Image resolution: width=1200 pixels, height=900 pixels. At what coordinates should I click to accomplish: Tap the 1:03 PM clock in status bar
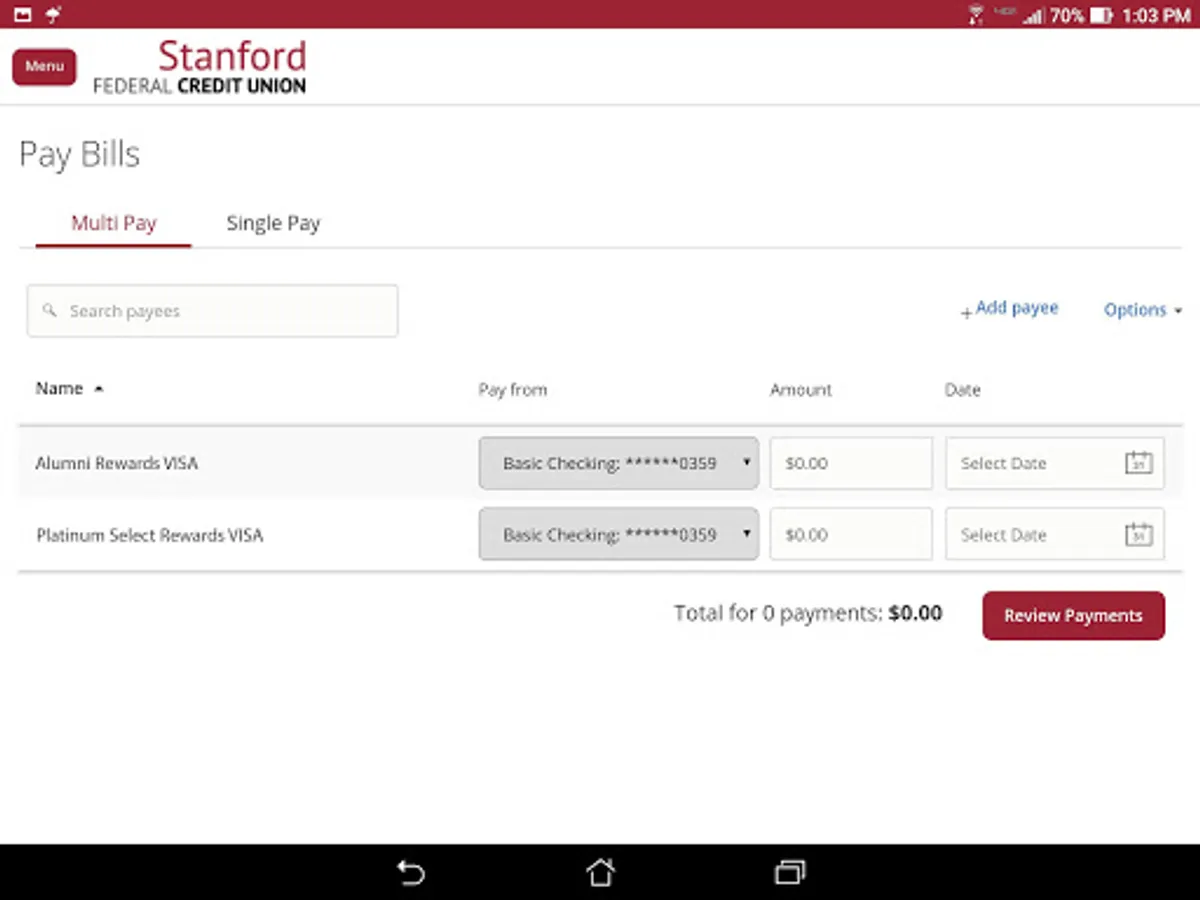tap(1157, 15)
